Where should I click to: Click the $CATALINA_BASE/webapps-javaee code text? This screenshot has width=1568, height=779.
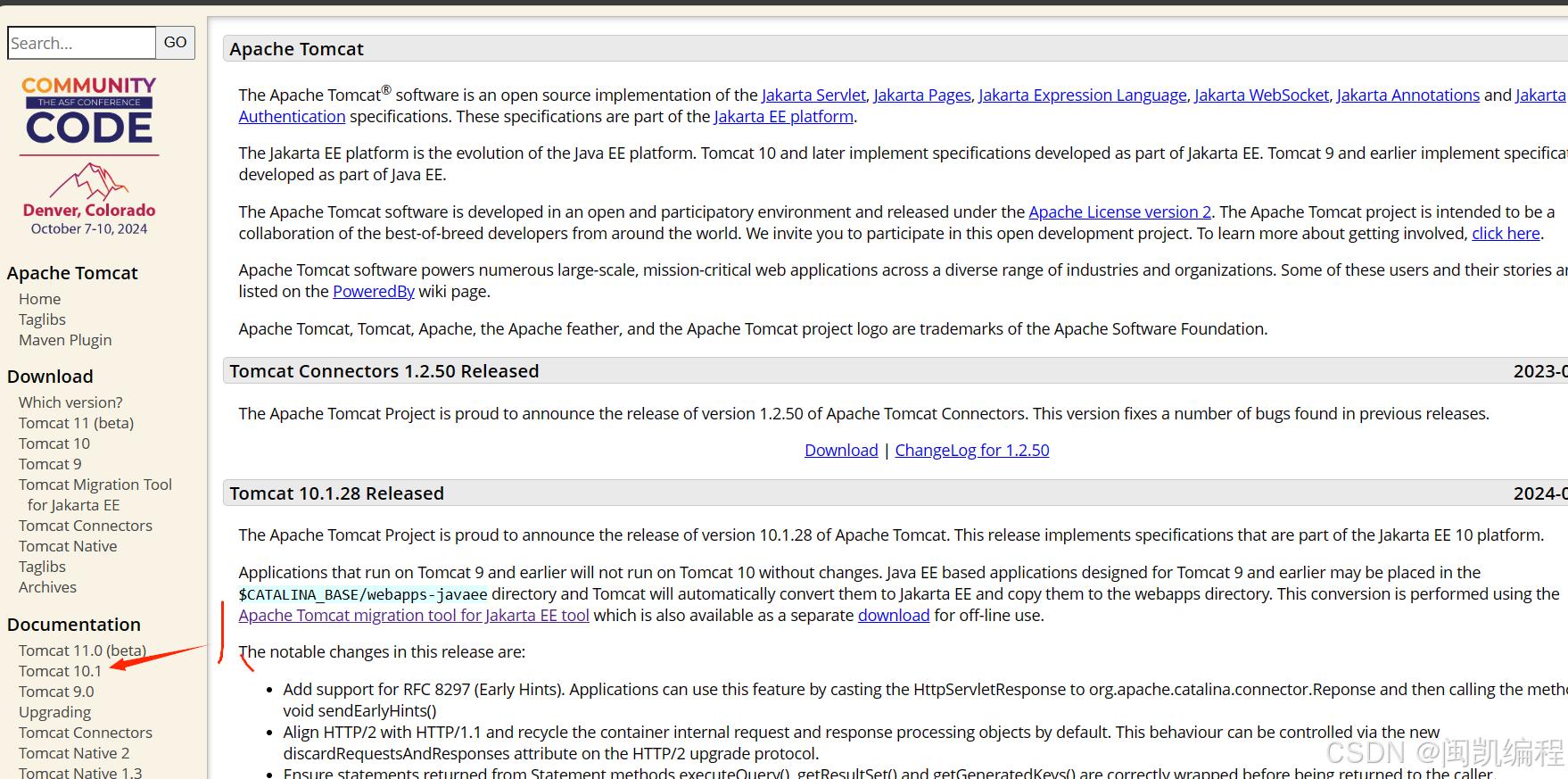tap(363, 594)
